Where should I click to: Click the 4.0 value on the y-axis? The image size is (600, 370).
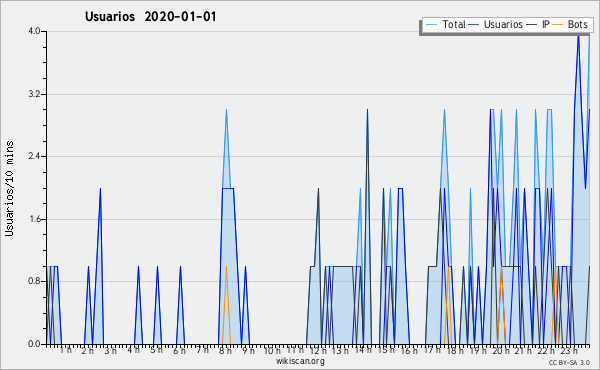[x=34, y=31]
